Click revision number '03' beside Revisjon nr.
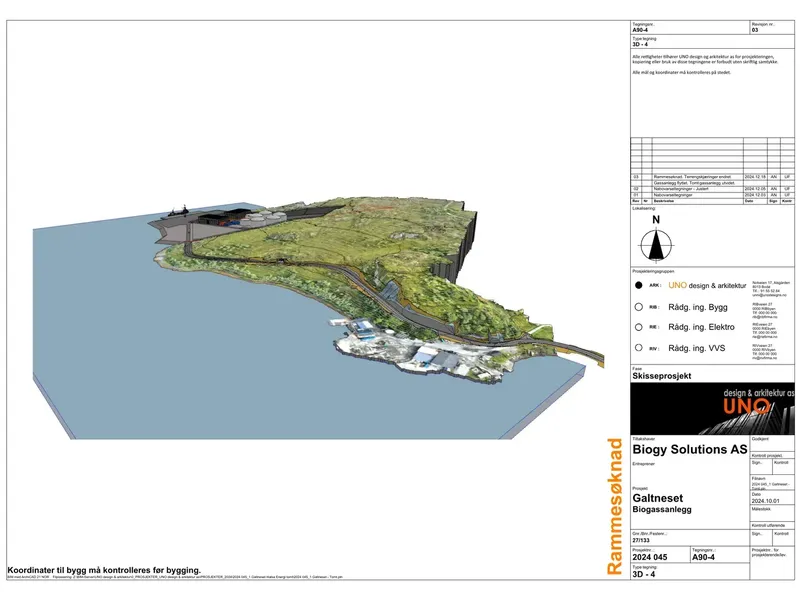 tap(755, 30)
